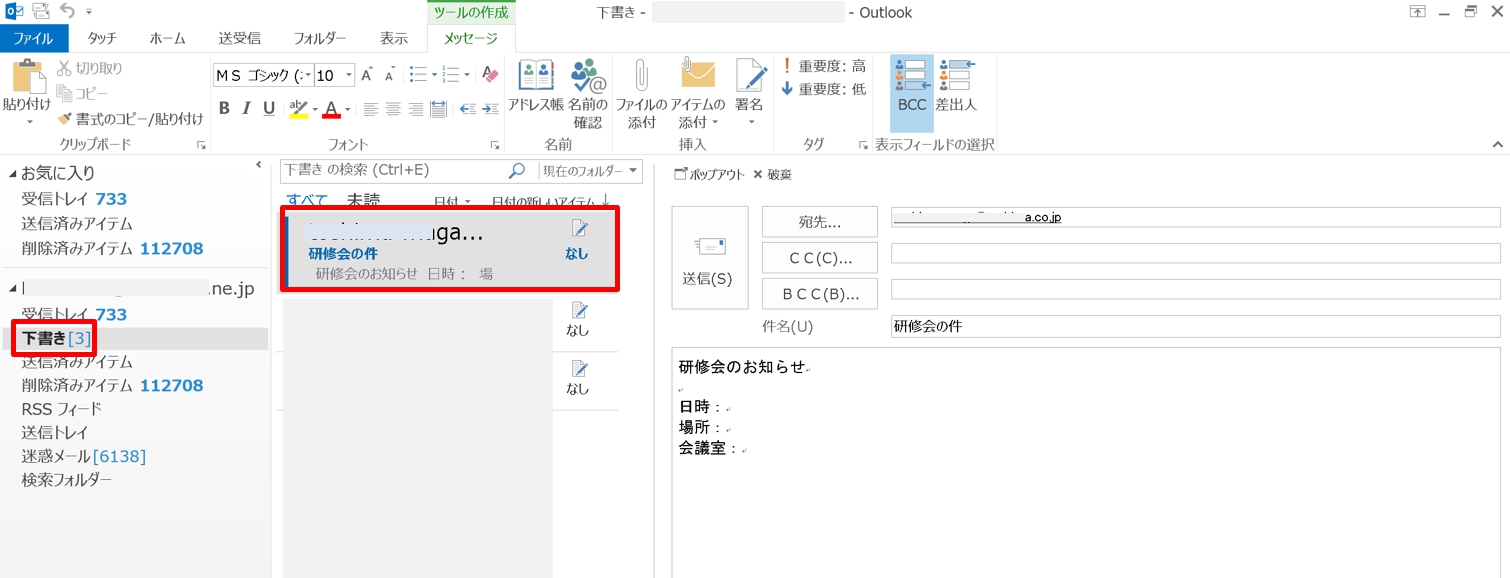Open the font size dropdown
1510x578 pixels.
pos(349,76)
